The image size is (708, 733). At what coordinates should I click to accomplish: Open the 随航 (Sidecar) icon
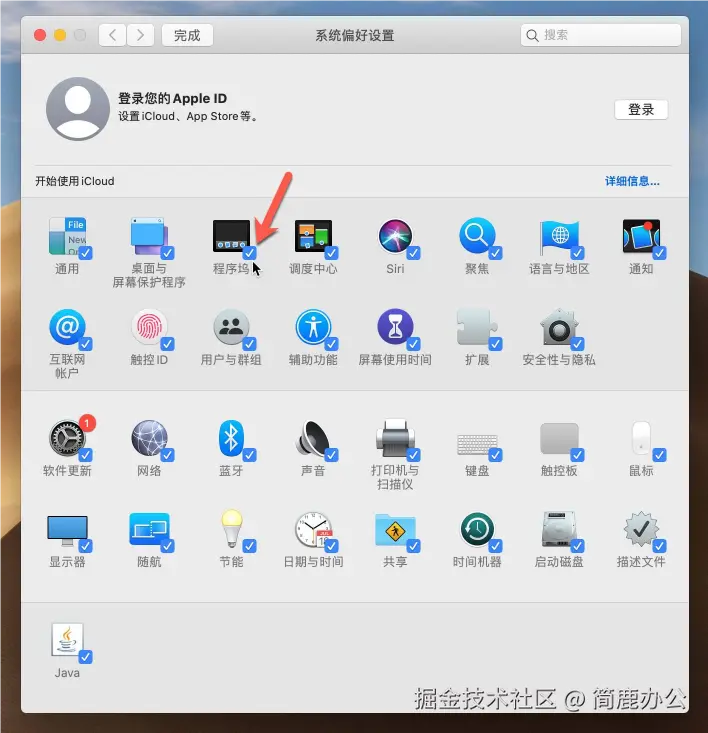point(149,530)
